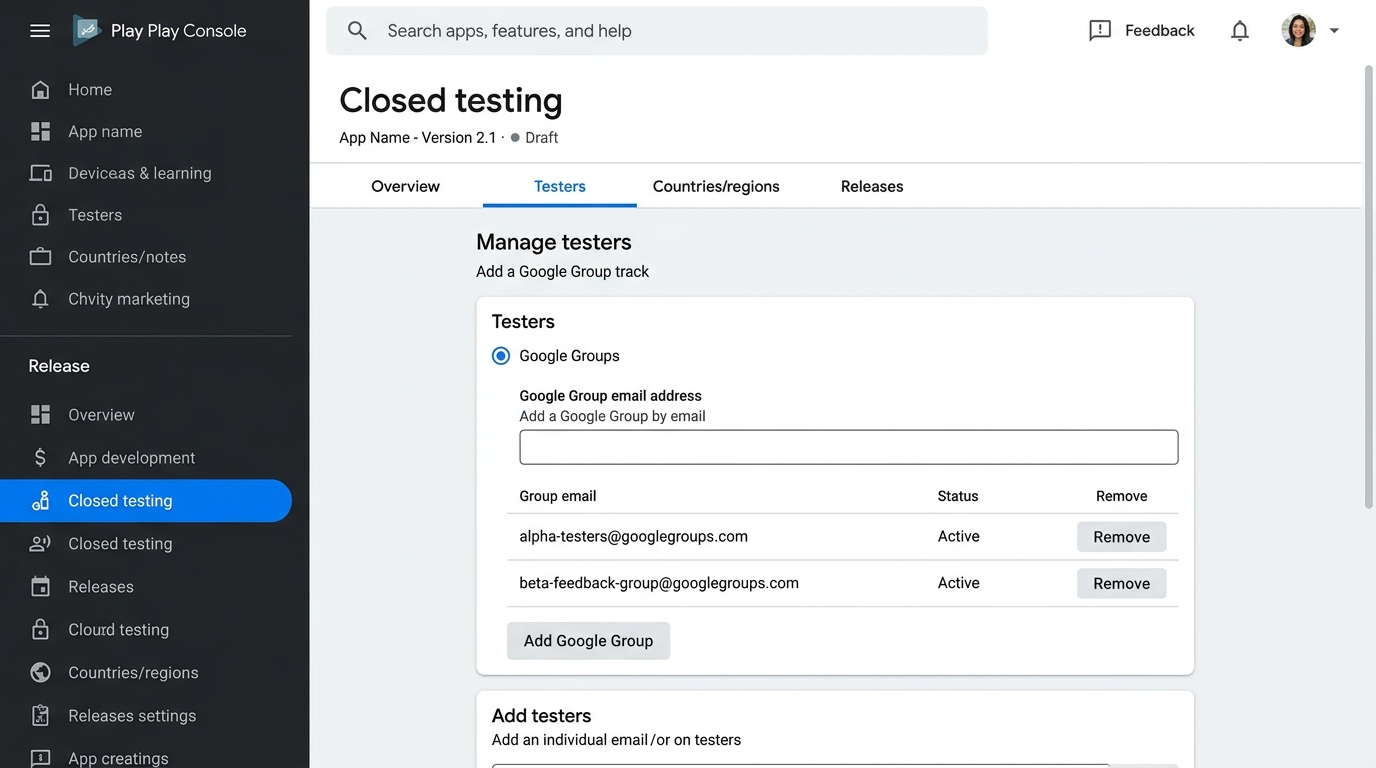Screen dimensions: 1376x768
Task: Click the Release Overview grid icon
Action: click(x=40, y=415)
